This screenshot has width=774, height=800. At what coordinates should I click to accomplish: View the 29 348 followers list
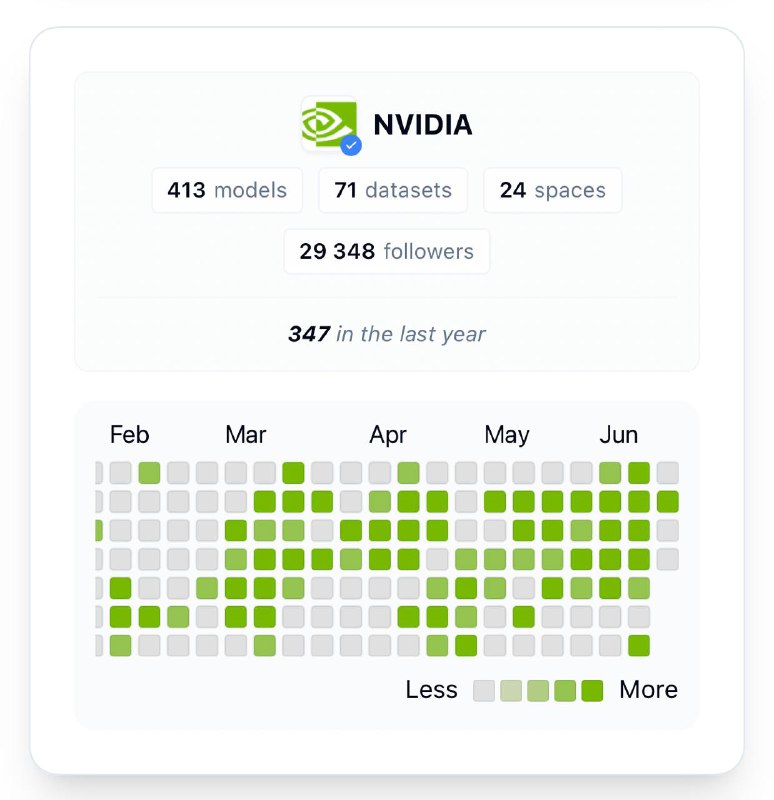pos(387,251)
